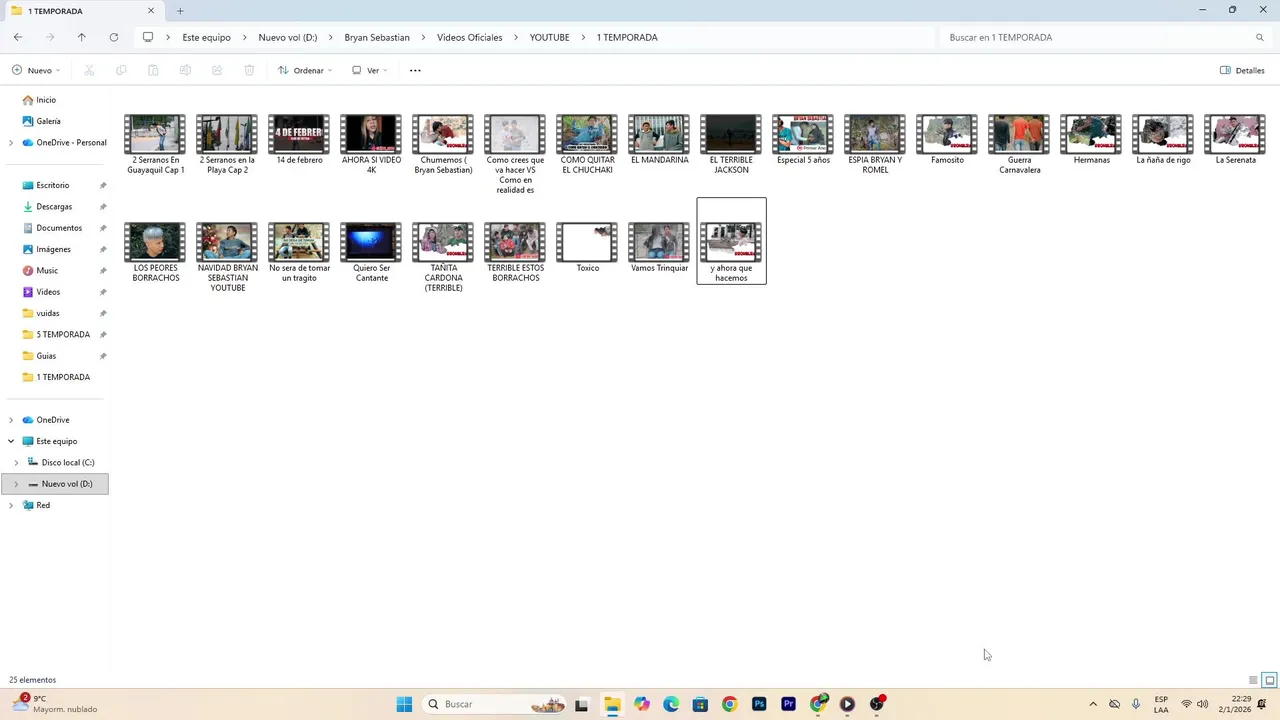Open the Windows Start menu

coord(404,704)
